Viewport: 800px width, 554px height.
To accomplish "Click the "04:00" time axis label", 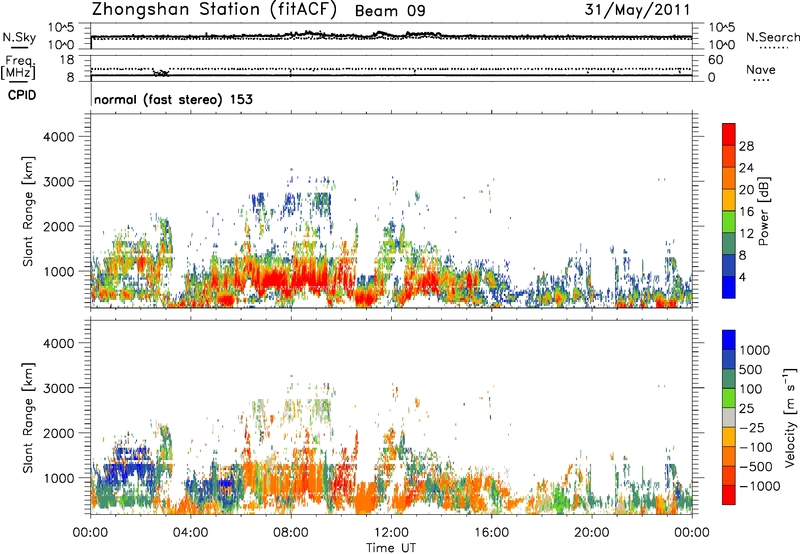I will pyautogui.click(x=190, y=533).
